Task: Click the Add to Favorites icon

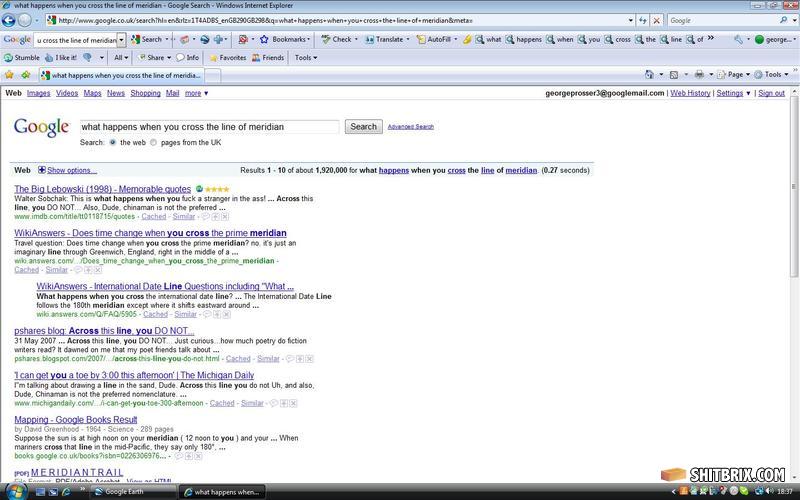Action: click(x=26, y=75)
